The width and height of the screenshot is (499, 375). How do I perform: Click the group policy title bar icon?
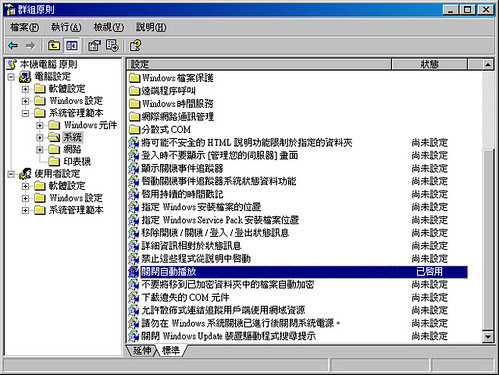pyautogui.click(x=11, y=10)
